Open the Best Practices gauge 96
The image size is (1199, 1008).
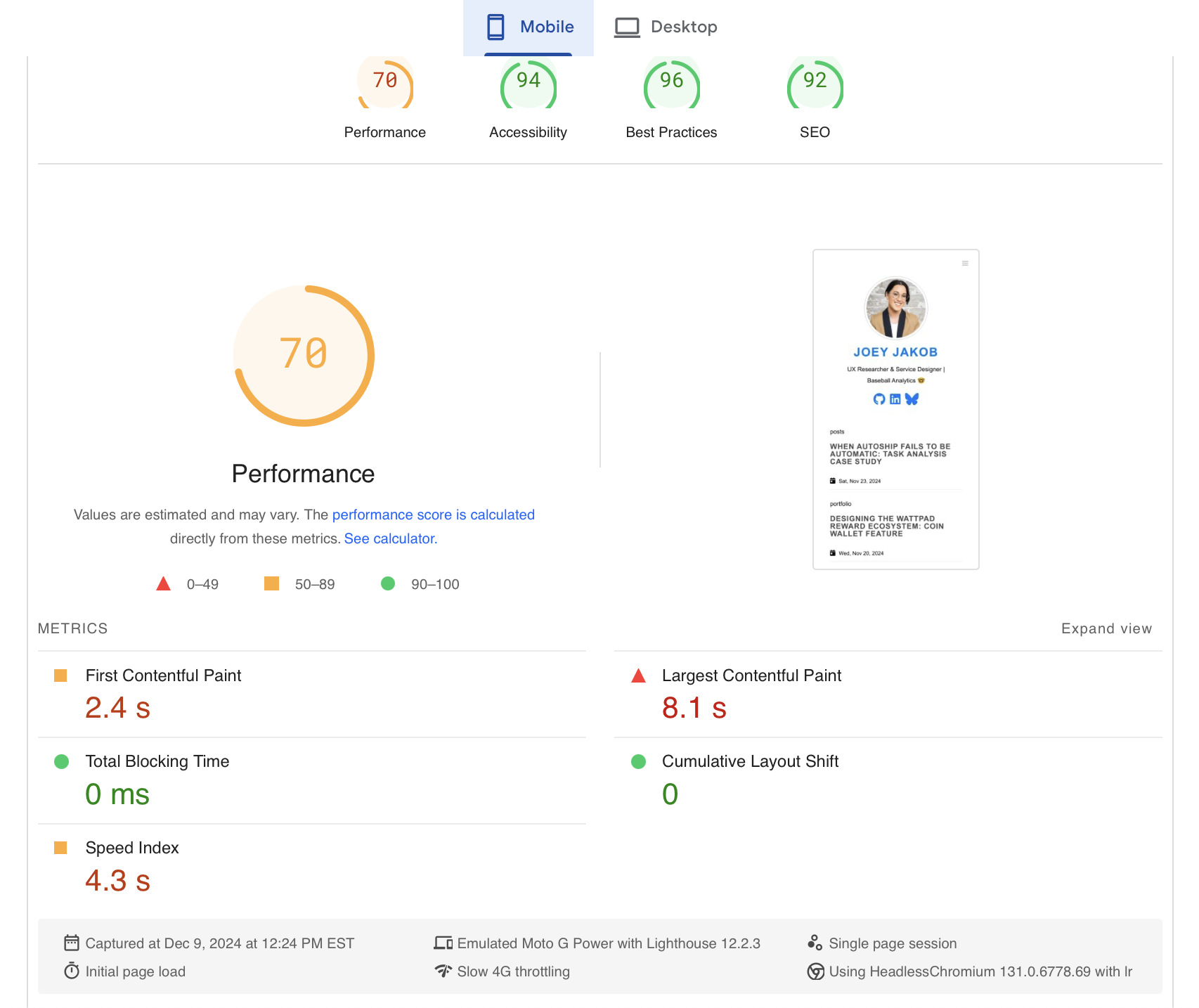click(x=671, y=85)
